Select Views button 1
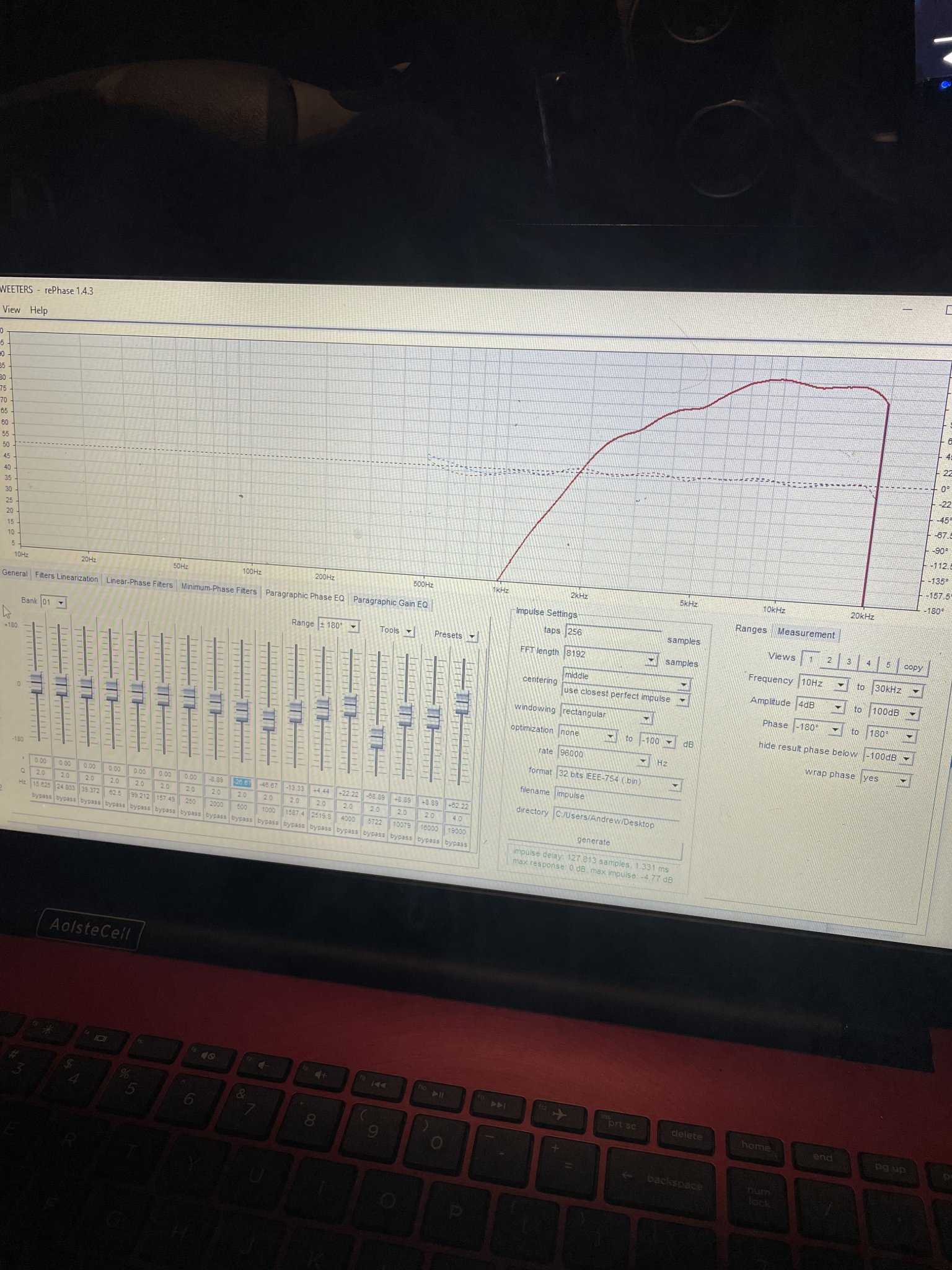The image size is (952, 1270). click(x=810, y=659)
